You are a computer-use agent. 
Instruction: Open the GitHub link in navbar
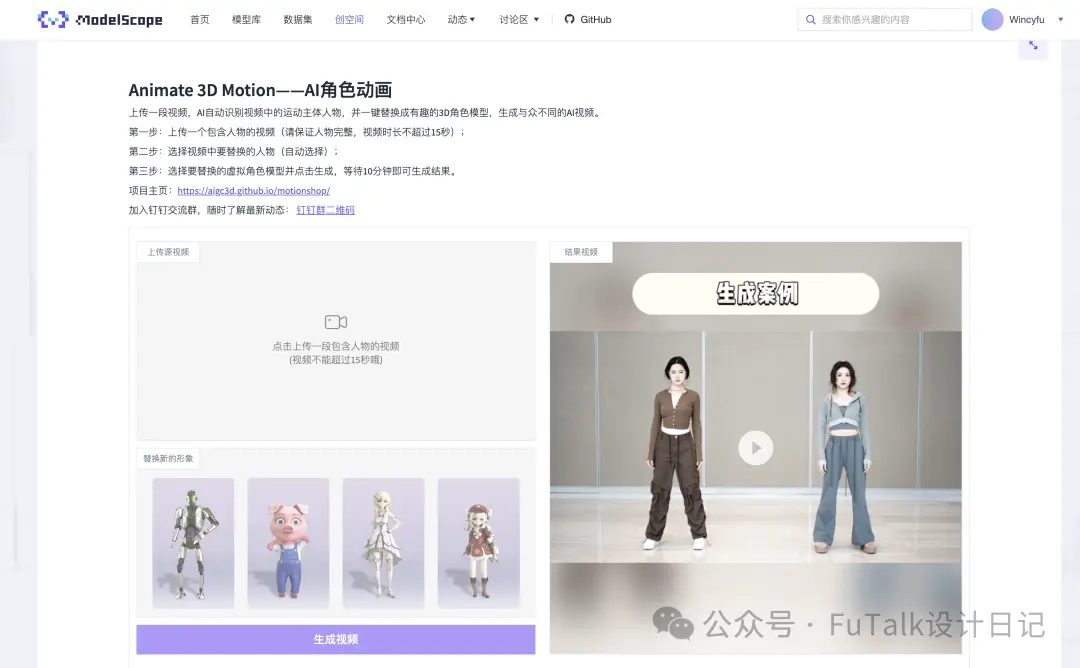pos(588,19)
